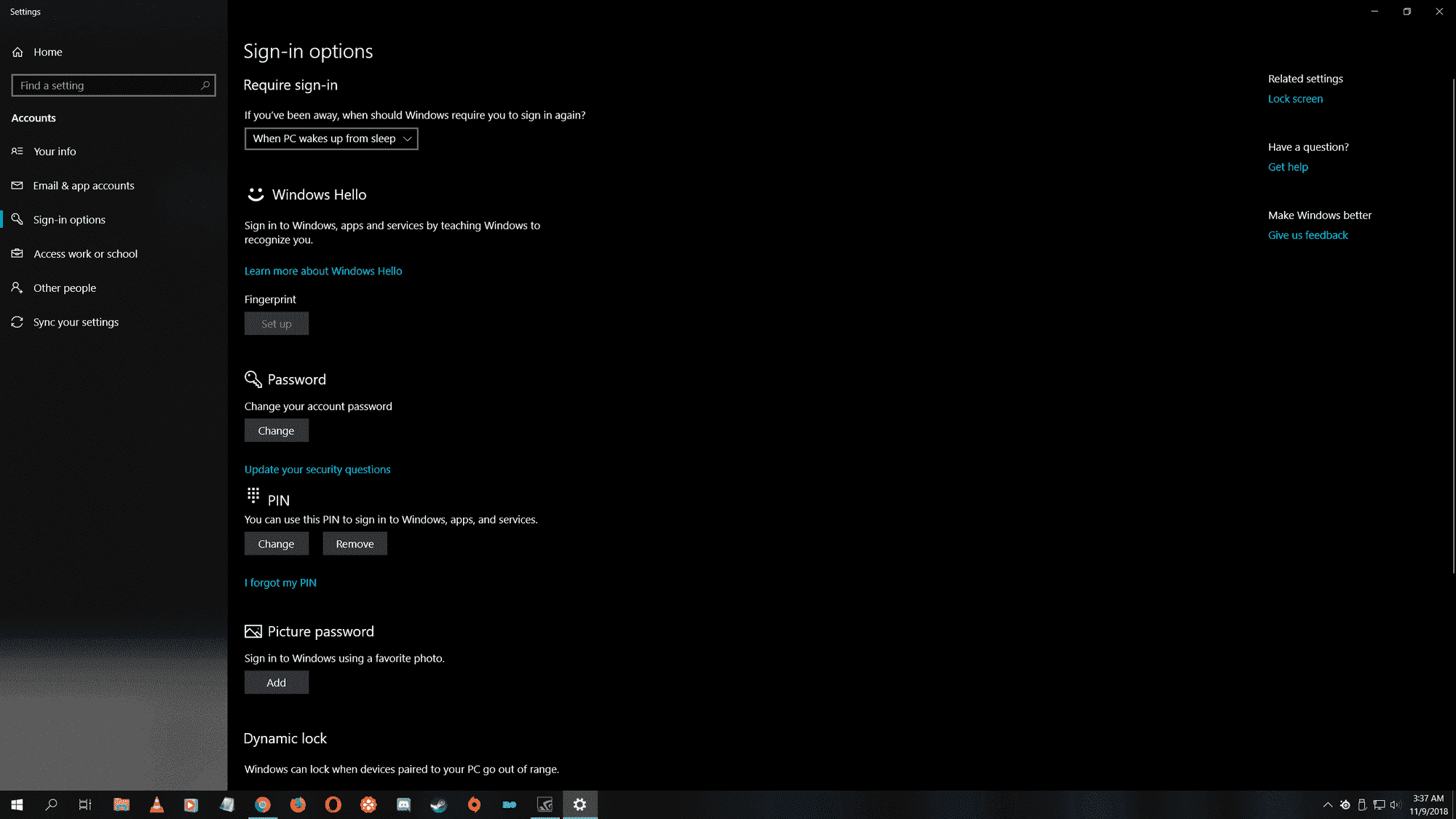The image size is (1456, 819).
Task: Open Discord from the taskbar
Action: tap(403, 804)
